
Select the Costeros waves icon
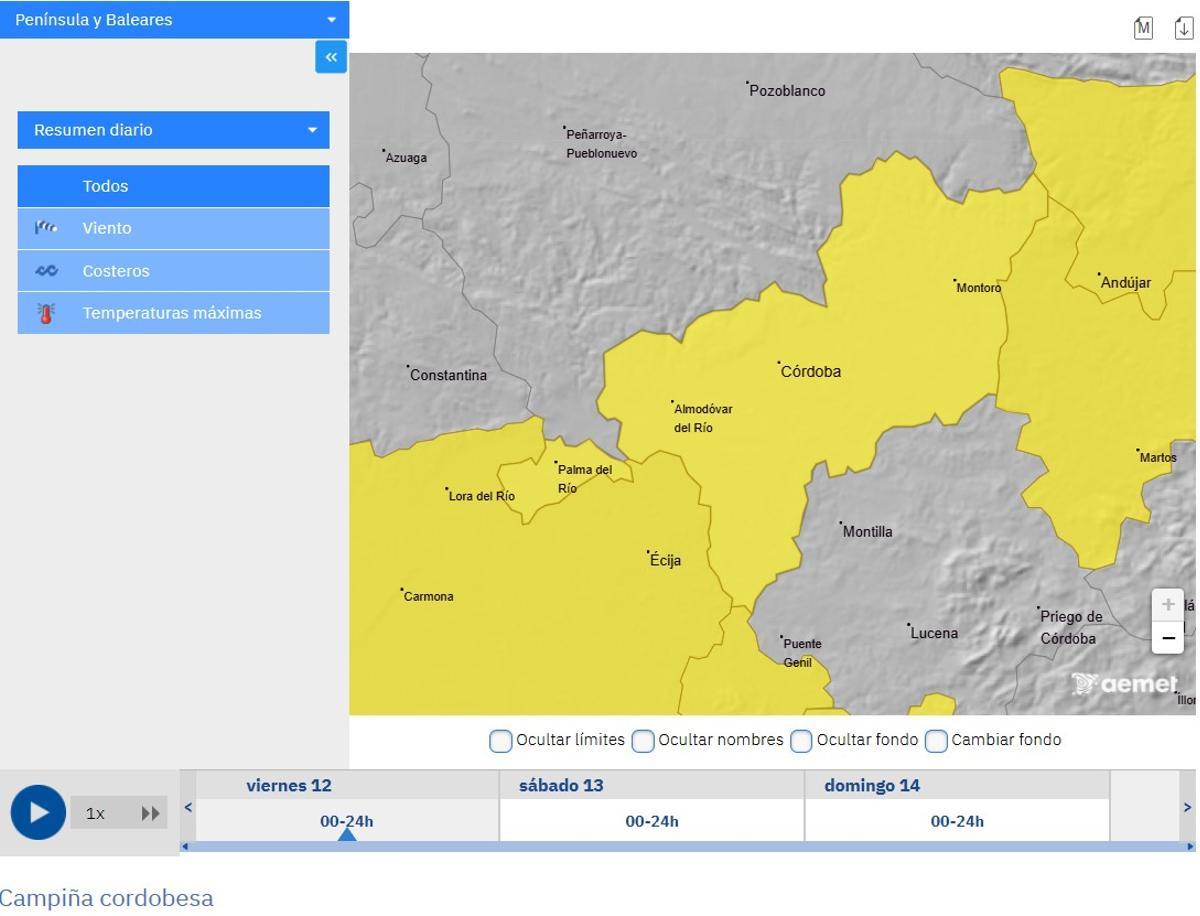pyautogui.click(x=46, y=271)
